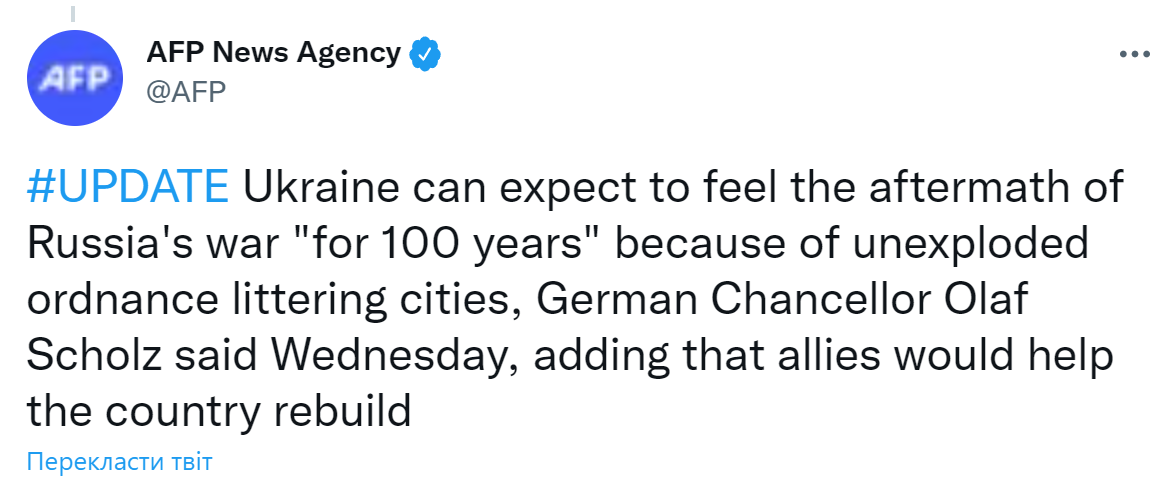1171x480 pixels.
Task: Open the @AFP handle link
Action: pos(186,92)
